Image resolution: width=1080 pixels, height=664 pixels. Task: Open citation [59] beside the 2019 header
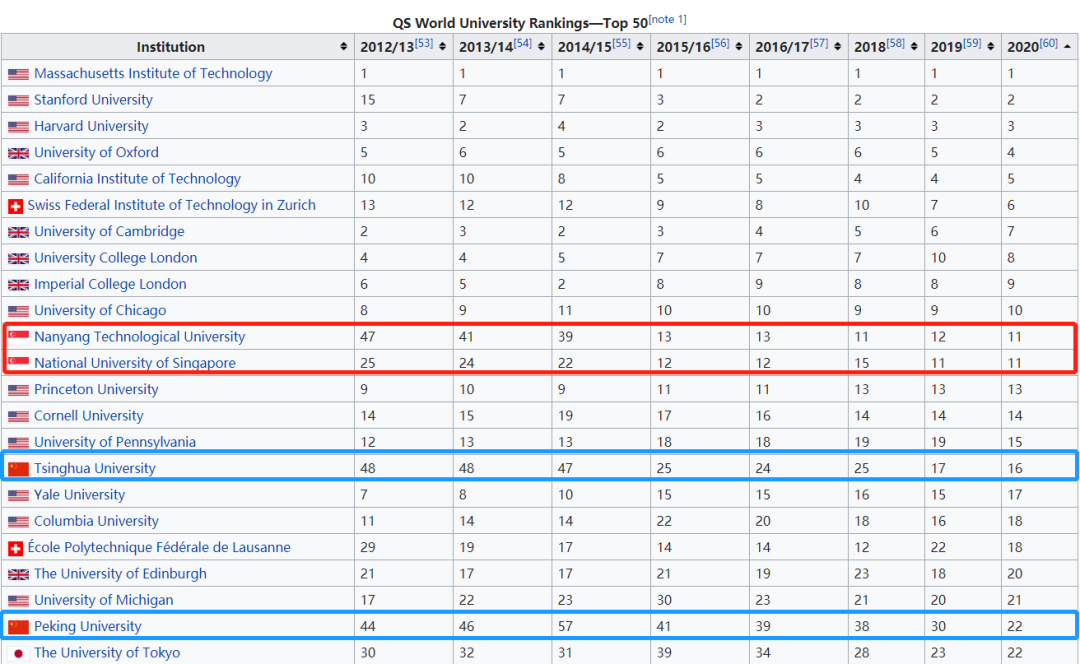[x=972, y=43]
